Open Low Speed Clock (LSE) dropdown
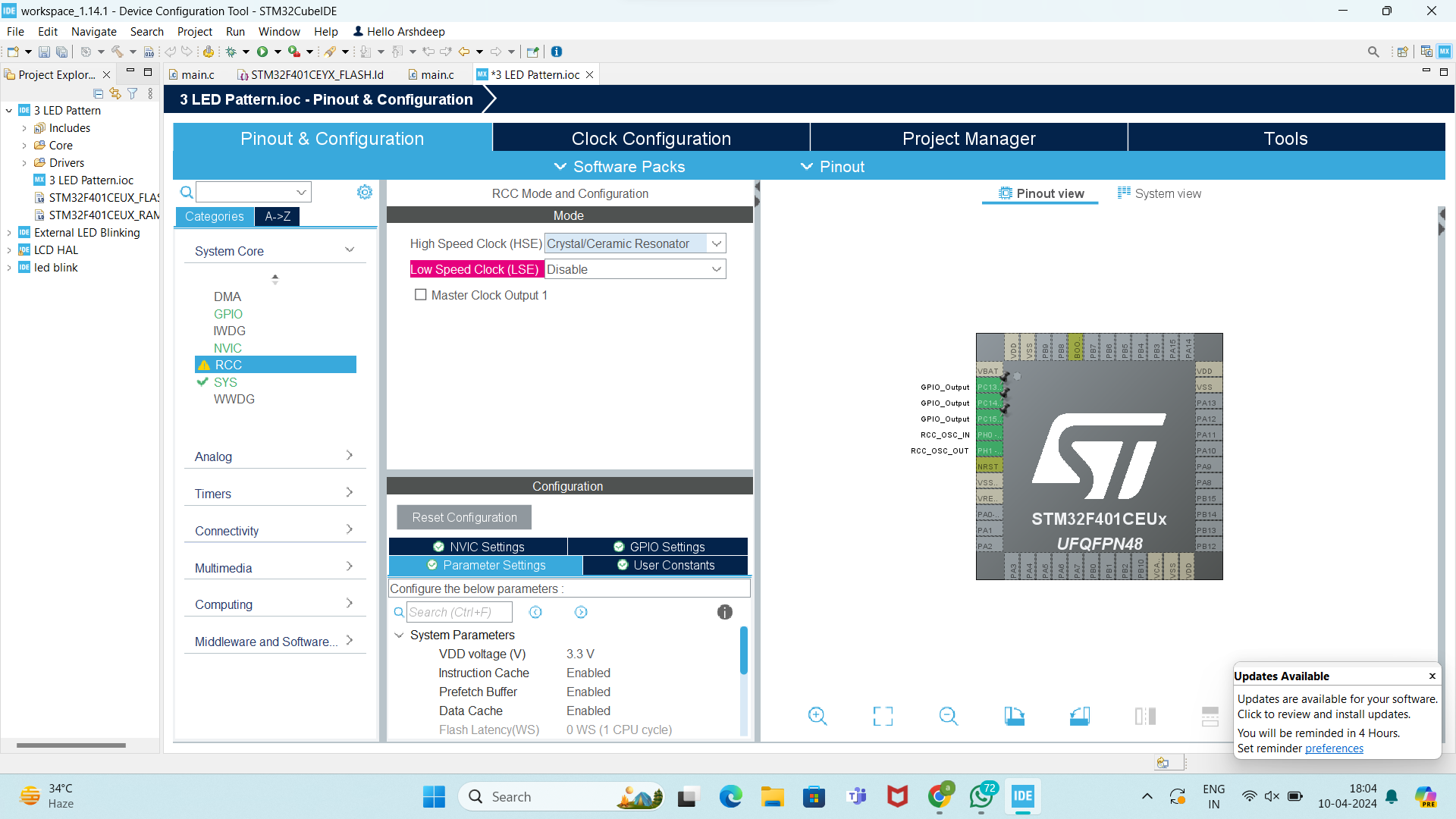The height and width of the screenshot is (819, 1456). click(716, 269)
